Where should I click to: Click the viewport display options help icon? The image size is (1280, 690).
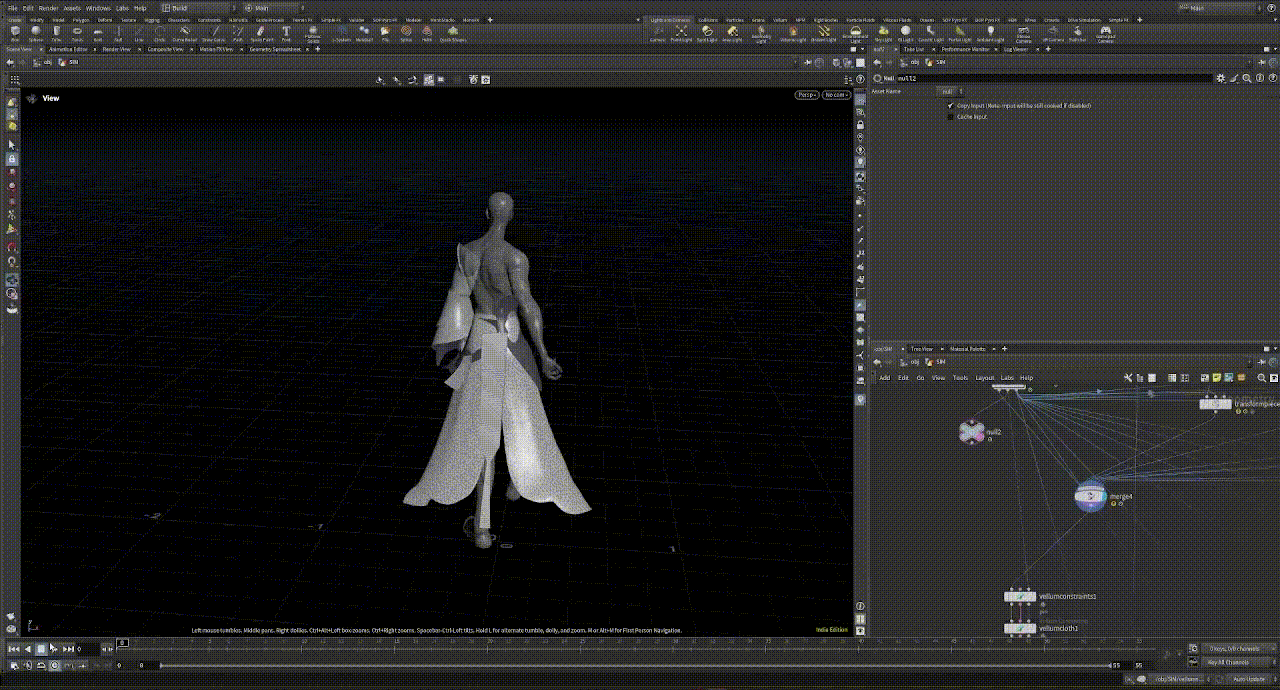(860, 79)
